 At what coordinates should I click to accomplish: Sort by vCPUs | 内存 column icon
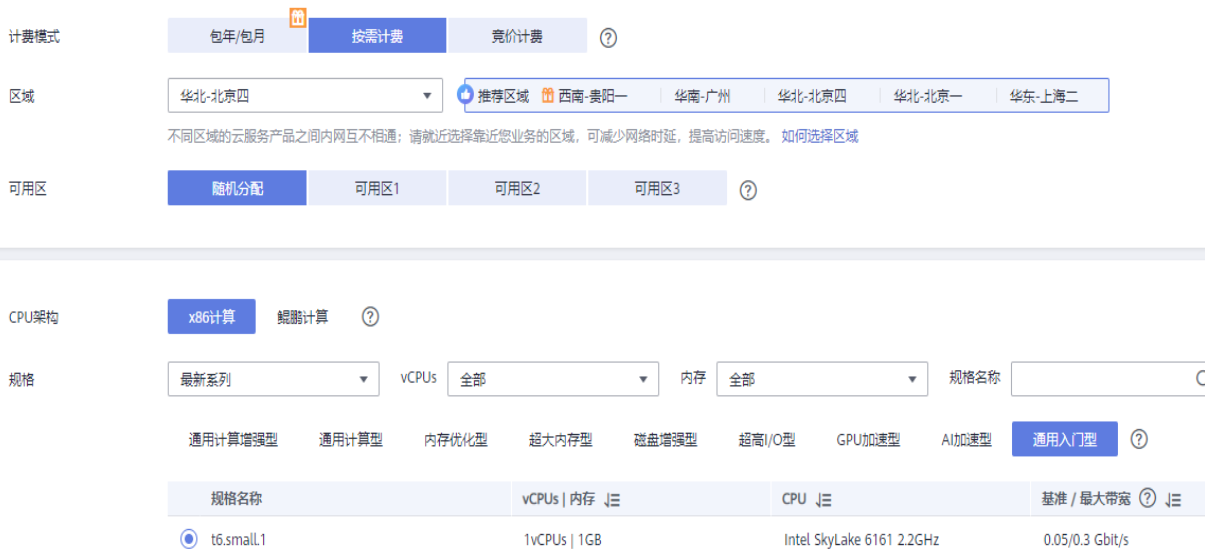coord(613,500)
